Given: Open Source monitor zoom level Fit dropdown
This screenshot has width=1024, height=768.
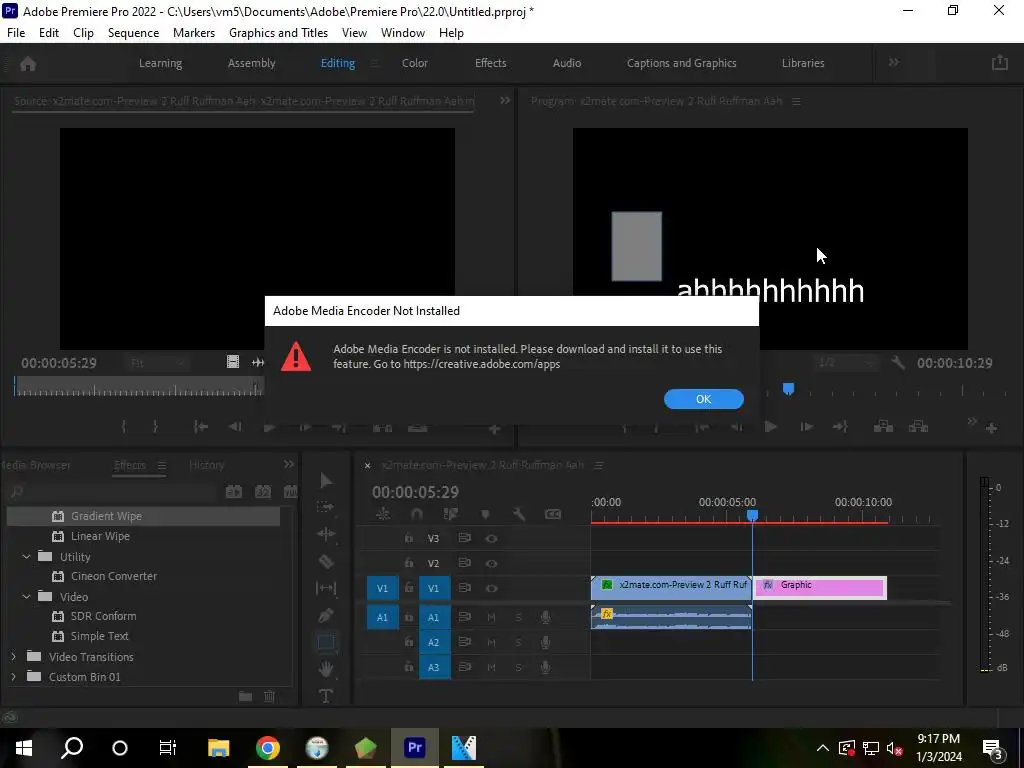Looking at the screenshot, I should click(x=157, y=363).
